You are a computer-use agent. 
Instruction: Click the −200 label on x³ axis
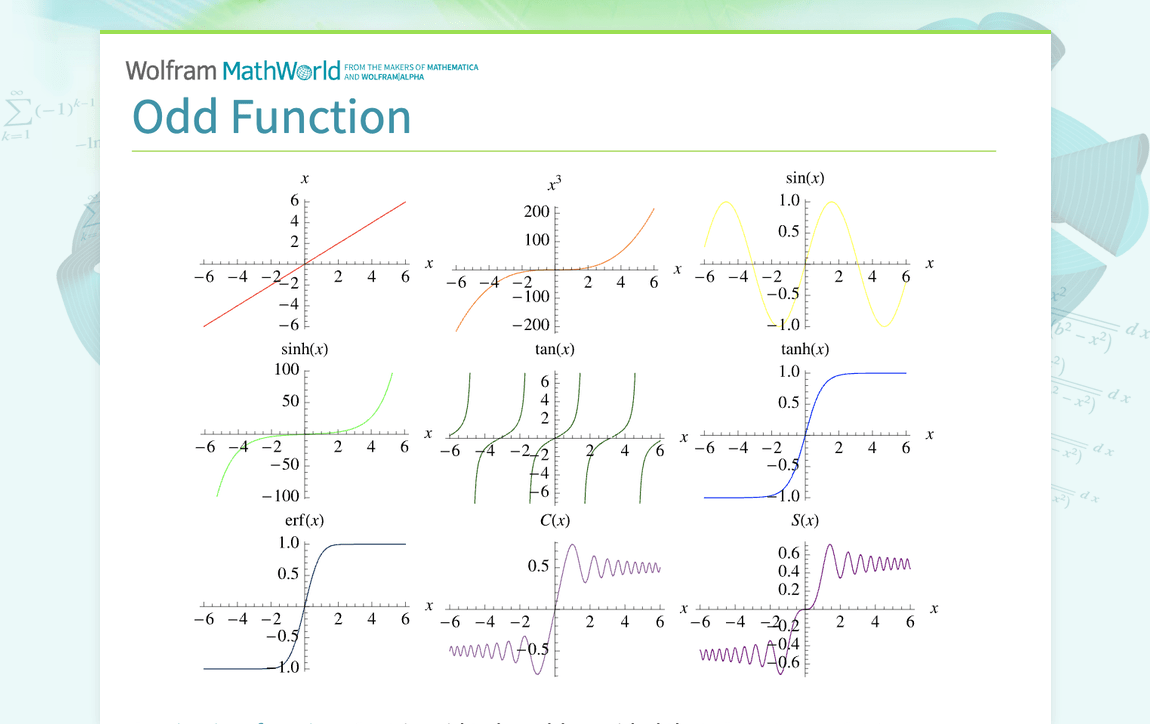click(x=531, y=324)
